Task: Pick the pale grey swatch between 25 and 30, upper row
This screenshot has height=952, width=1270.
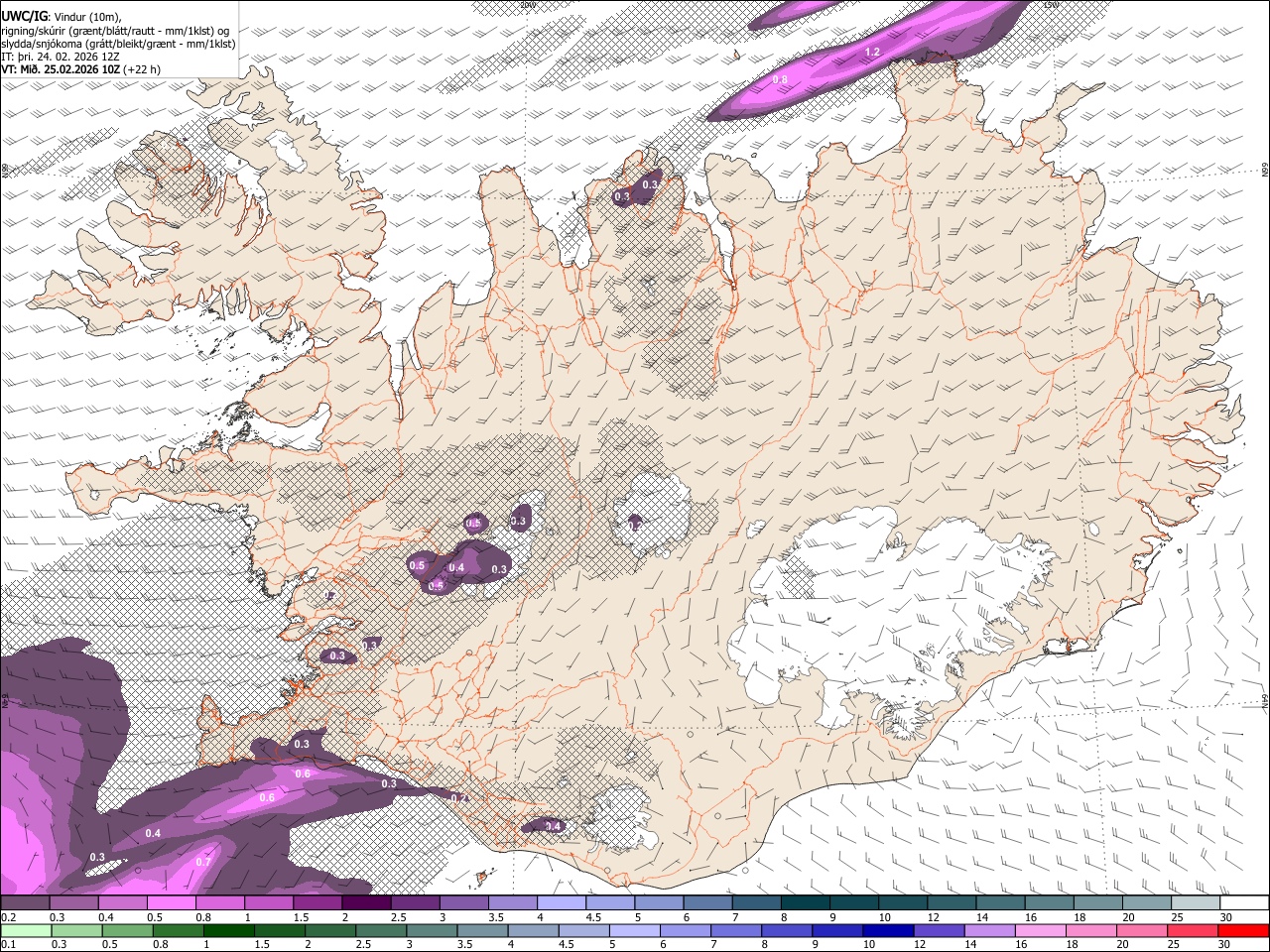Action: coord(1197,903)
